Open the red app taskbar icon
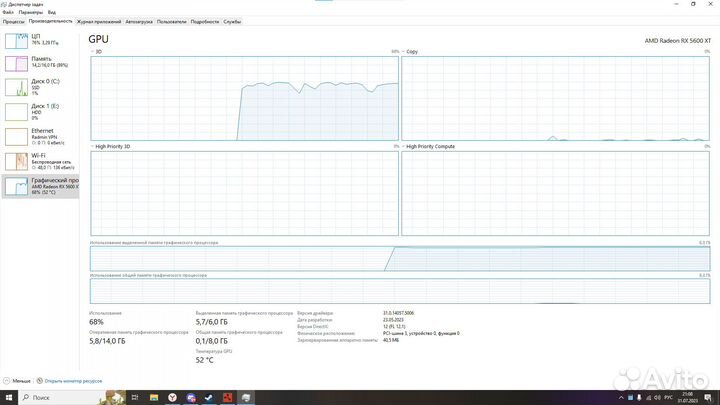The width and height of the screenshot is (720, 405). 227,398
